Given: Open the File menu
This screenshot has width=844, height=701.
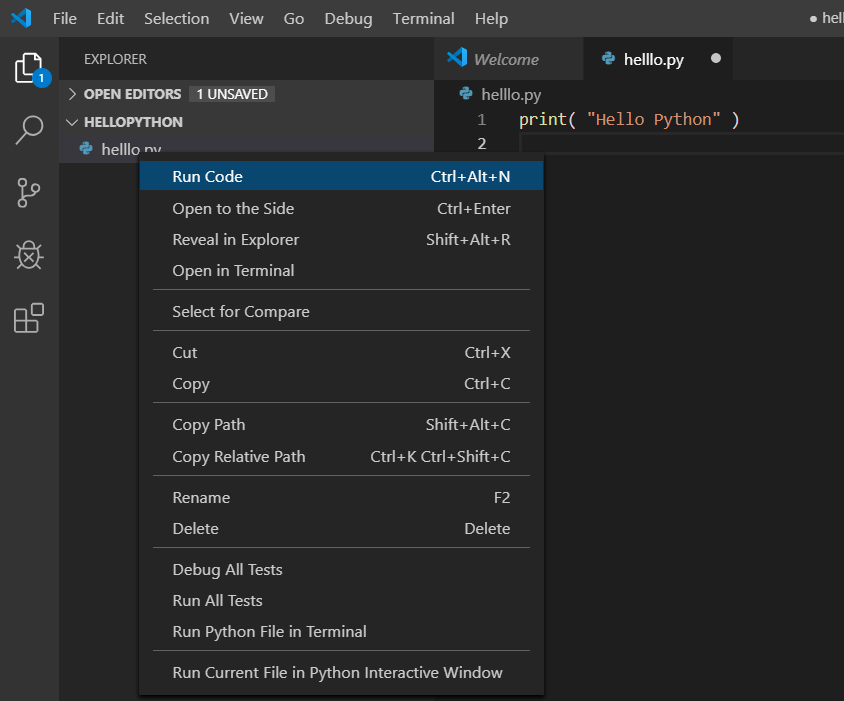Looking at the screenshot, I should coord(65,18).
